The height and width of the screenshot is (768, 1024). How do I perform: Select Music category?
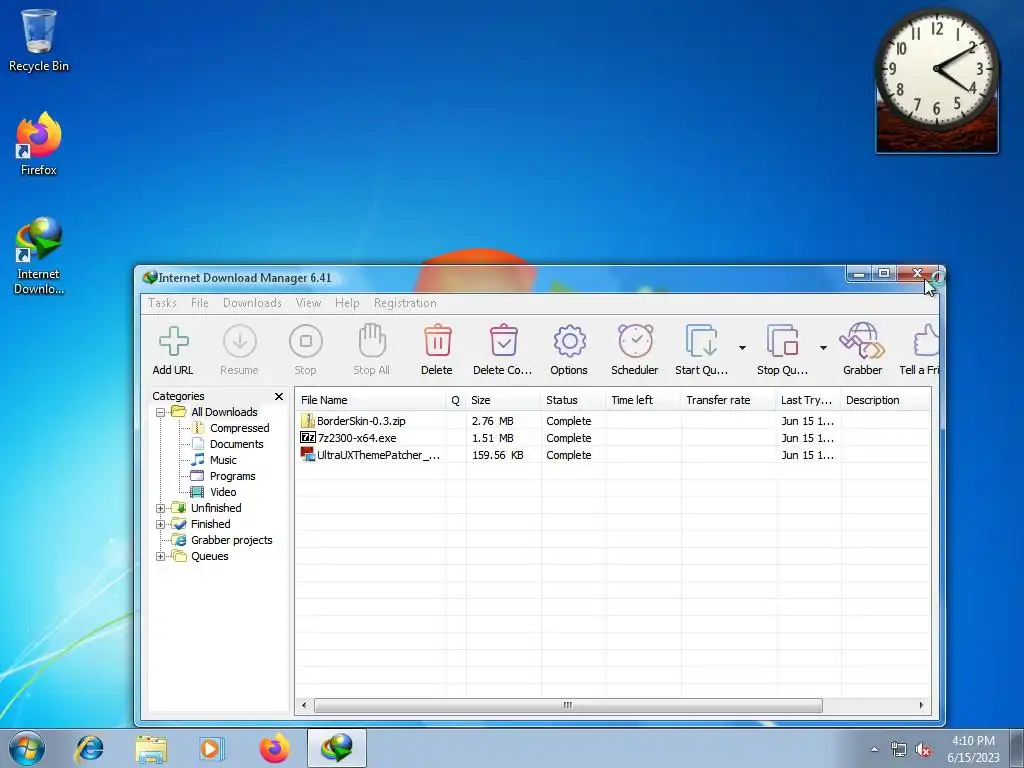[223, 460]
